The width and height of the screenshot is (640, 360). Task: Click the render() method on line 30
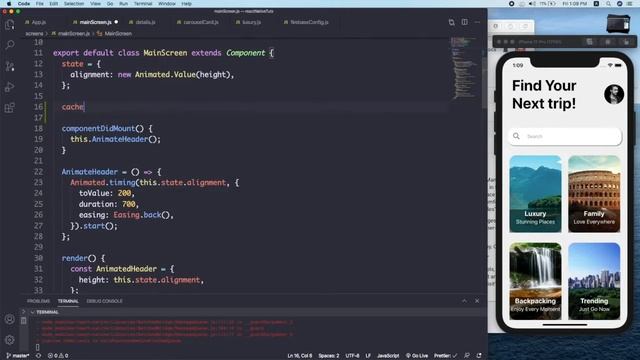79,258
